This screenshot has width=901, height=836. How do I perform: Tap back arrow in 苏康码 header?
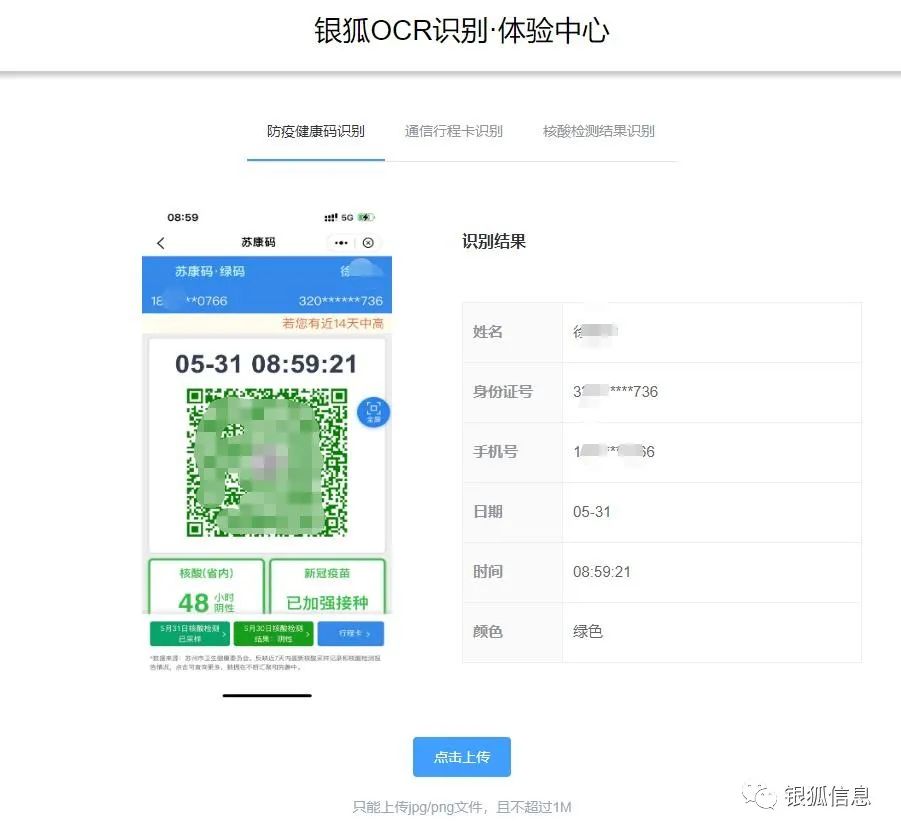click(161, 243)
